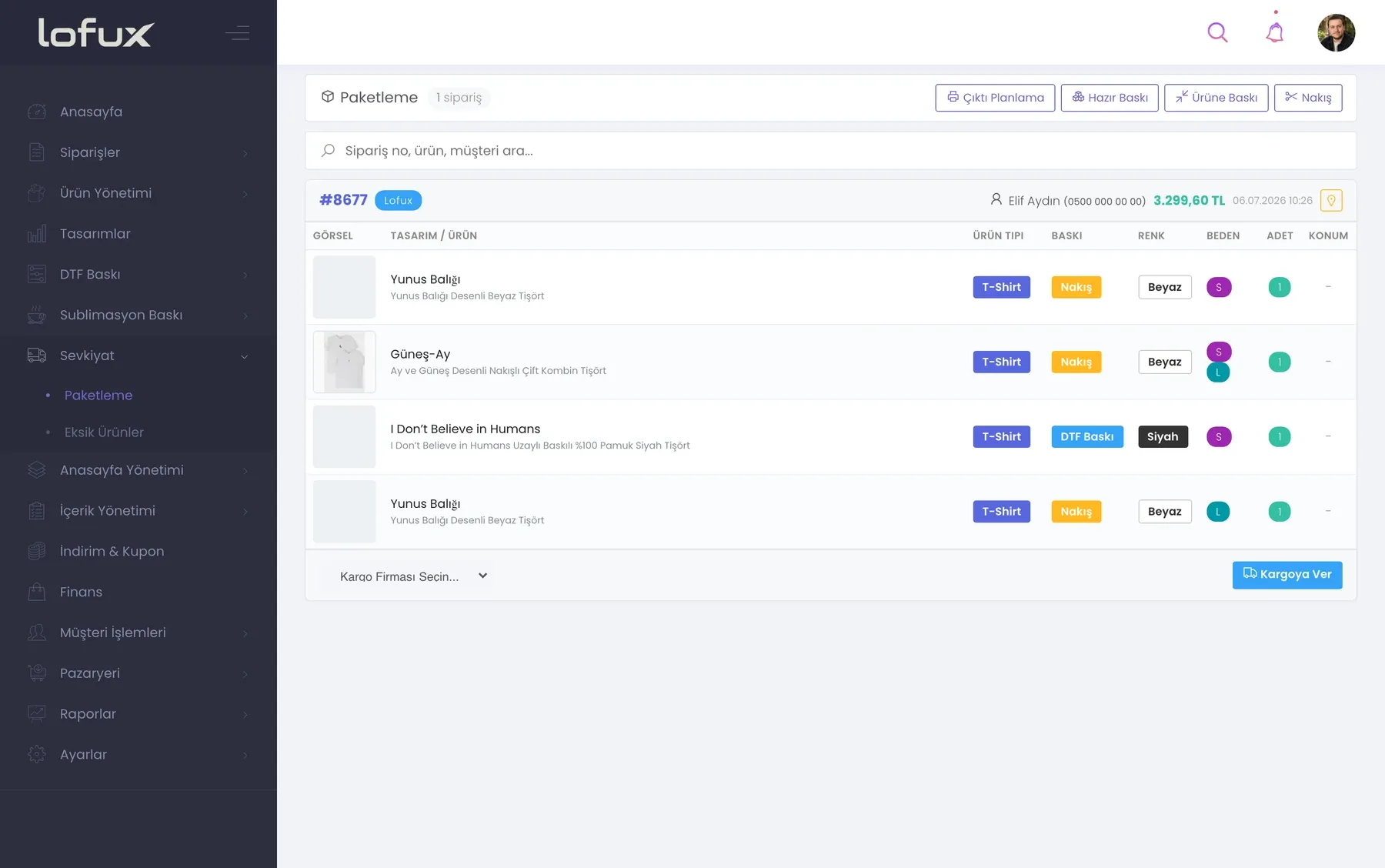The image size is (1385, 868).
Task: Select the Paketleme submenu item
Action: pos(98,396)
